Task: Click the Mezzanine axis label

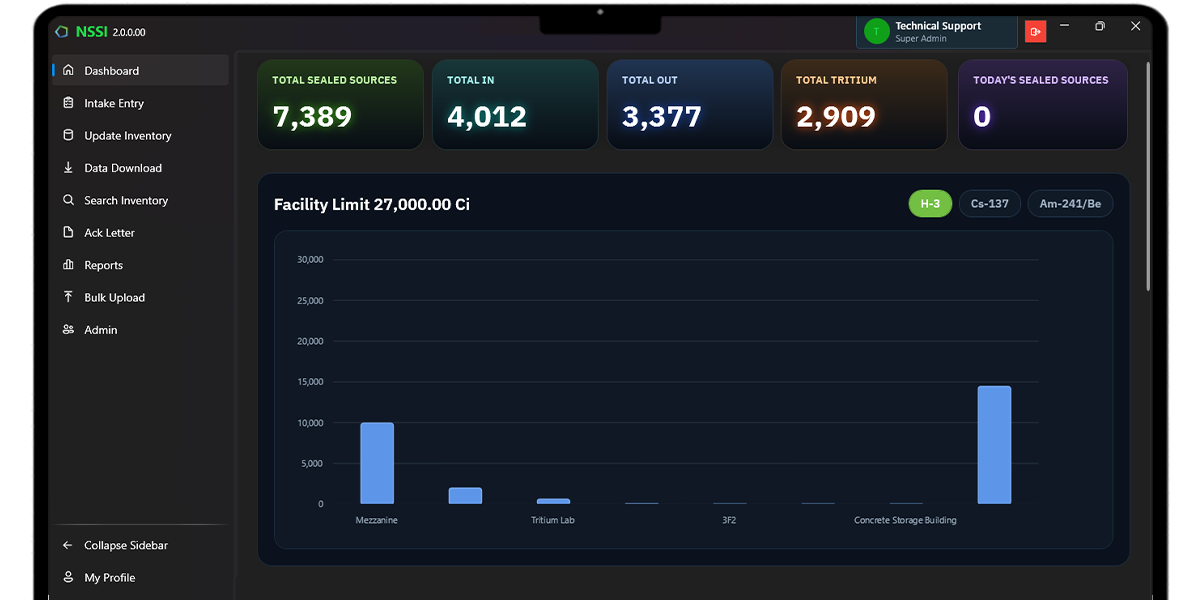Action: point(377,520)
